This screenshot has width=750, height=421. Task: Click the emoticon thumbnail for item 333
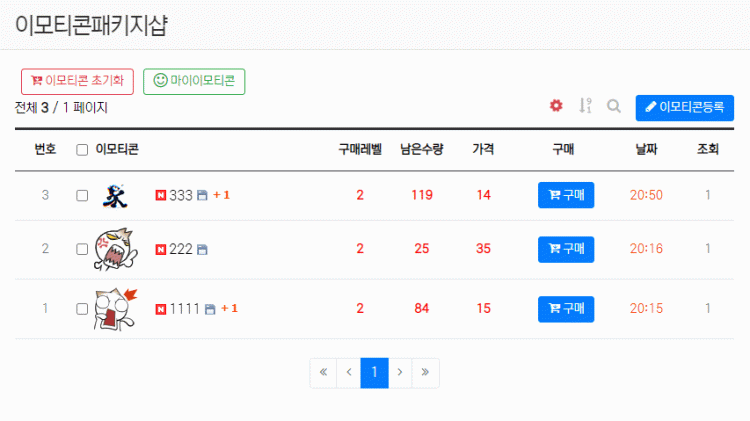pyautogui.click(x=115, y=195)
